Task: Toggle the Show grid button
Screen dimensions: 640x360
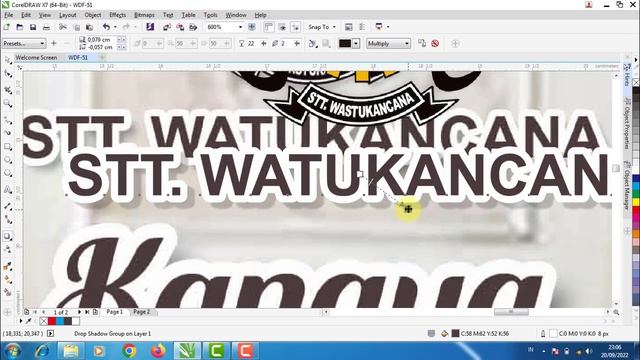Action: click(x=282, y=27)
